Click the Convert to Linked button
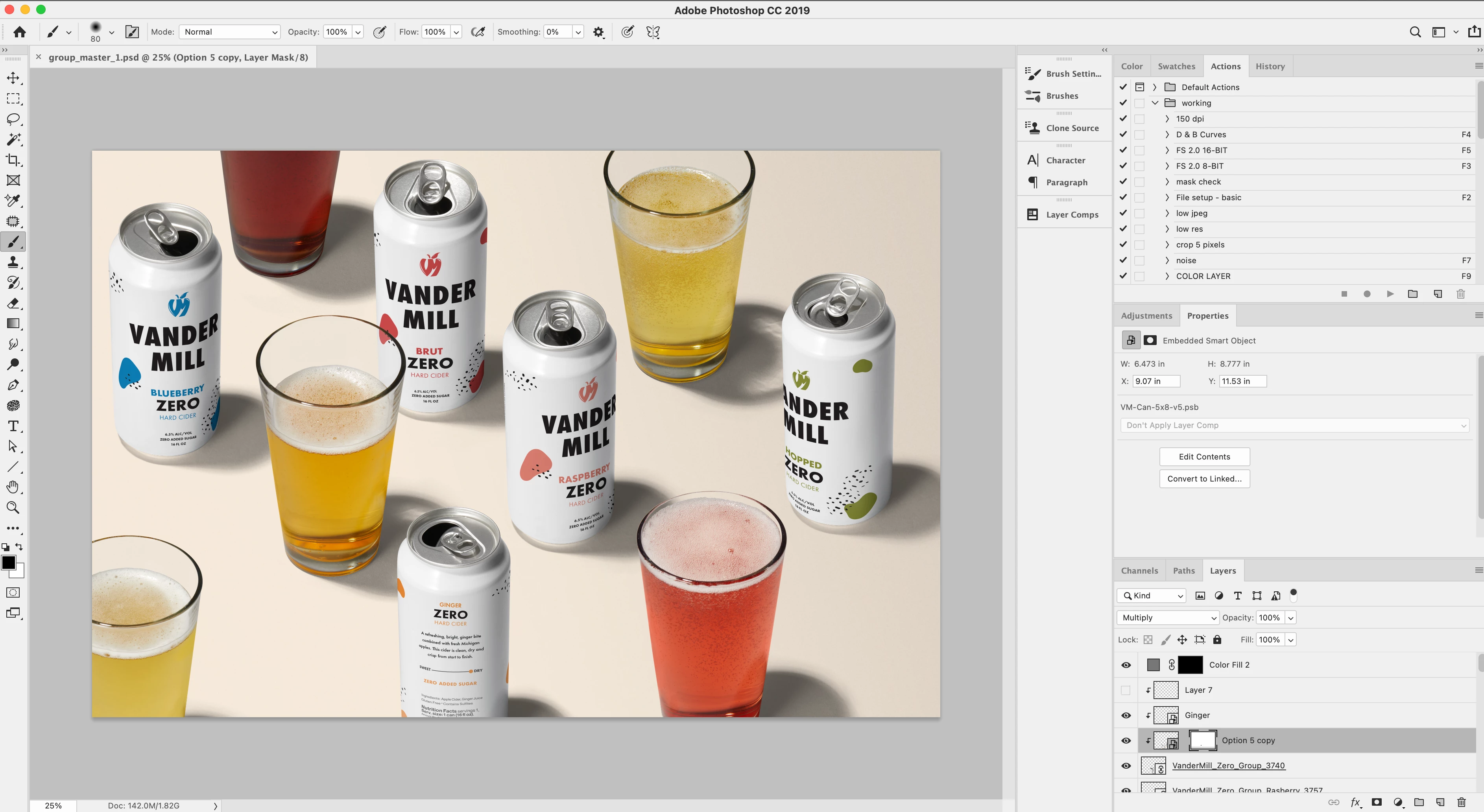 click(1204, 478)
